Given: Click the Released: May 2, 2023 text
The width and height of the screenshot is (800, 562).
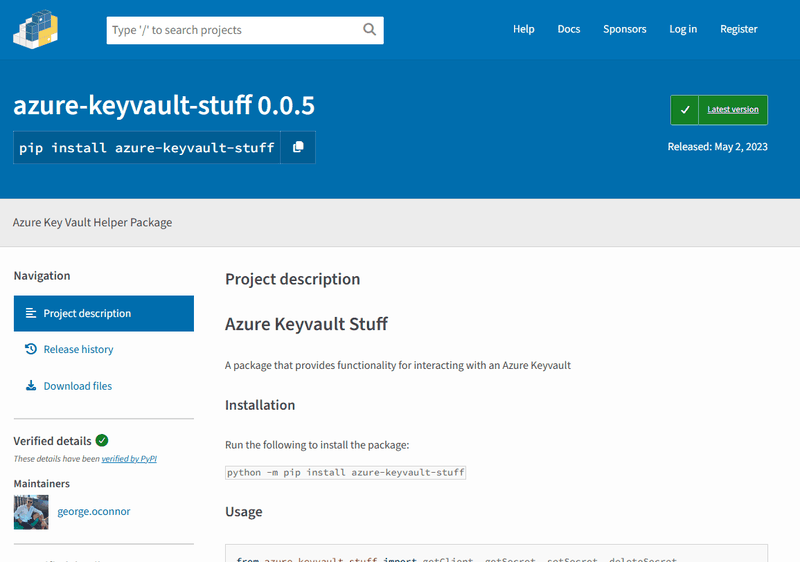Looking at the screenshot, I should click(717, 146).
